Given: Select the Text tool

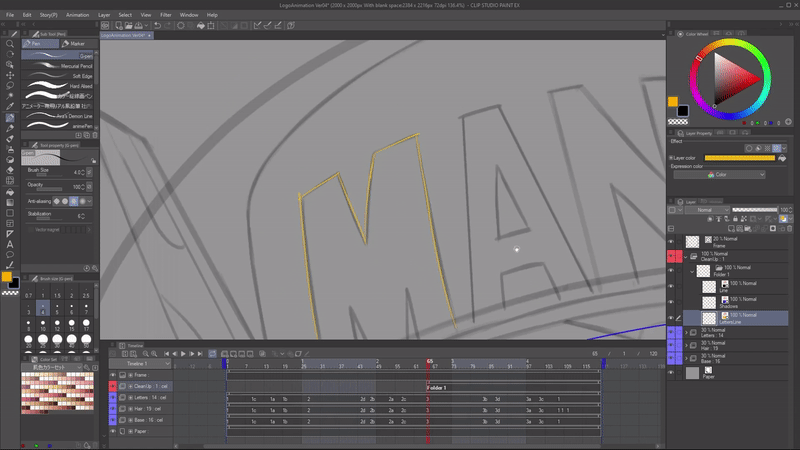Looking at the screenshot, I should (10, 244).
